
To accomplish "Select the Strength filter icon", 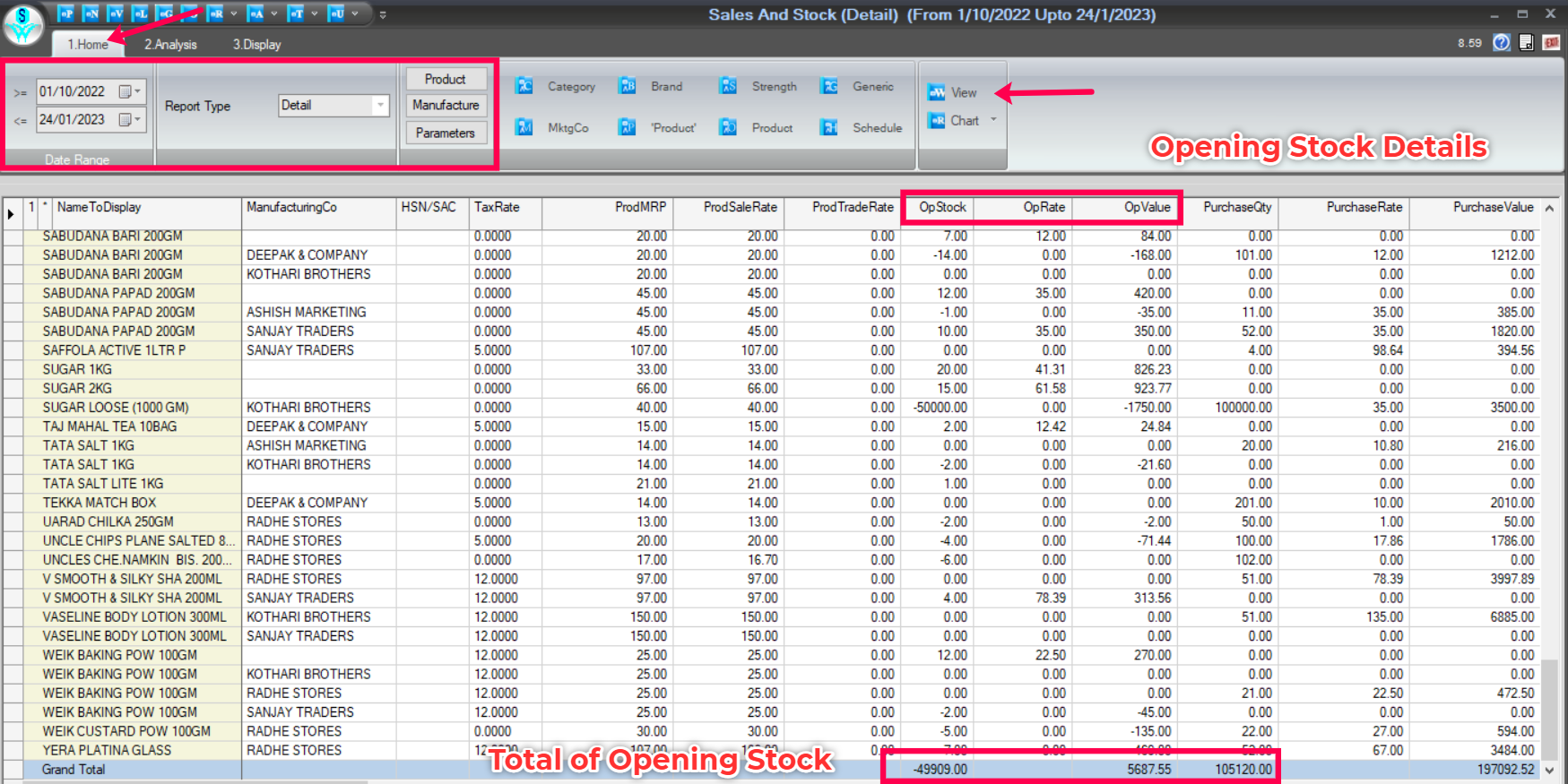I will click(728, 86).
